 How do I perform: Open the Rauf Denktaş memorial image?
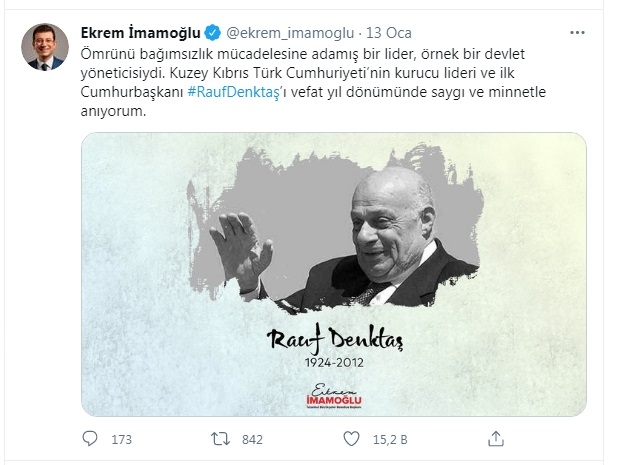click(334, 274)
